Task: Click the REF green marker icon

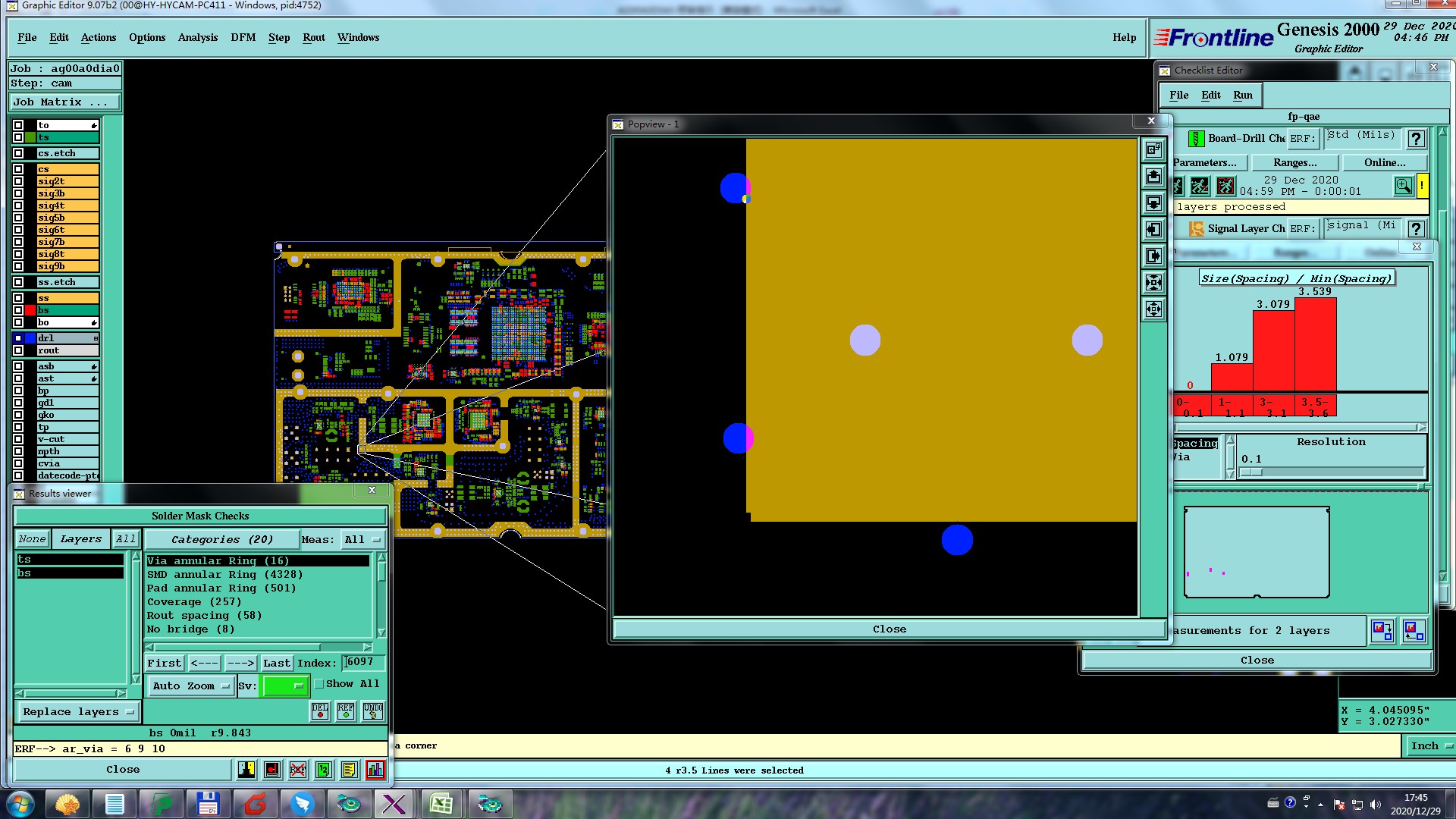Action: [346, 711]
